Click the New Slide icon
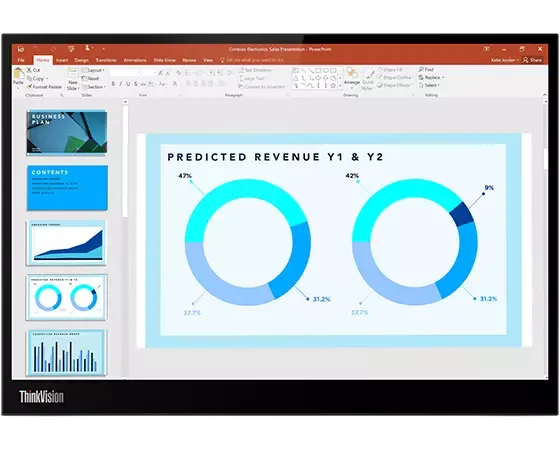The width and height of the screenshot is (560, 450). [x=73, y=73]
